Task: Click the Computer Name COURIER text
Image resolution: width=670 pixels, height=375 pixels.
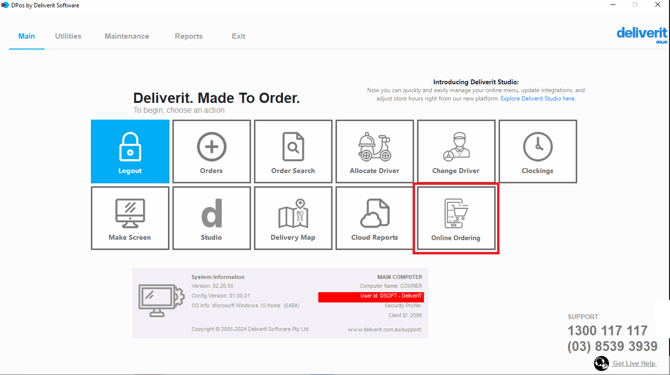Action: (391, 286)
